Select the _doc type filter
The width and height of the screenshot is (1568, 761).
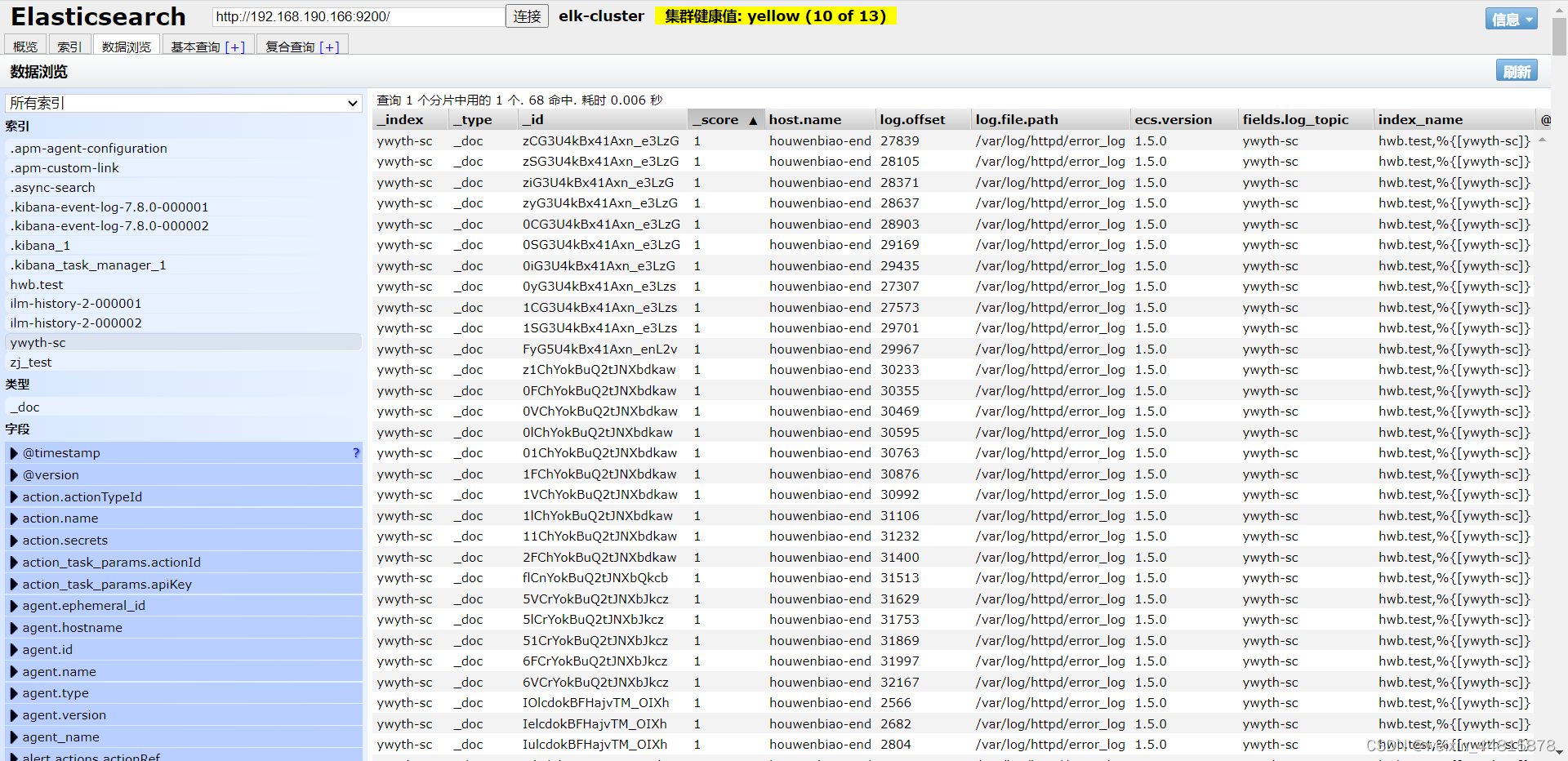[x=184, y=407]
